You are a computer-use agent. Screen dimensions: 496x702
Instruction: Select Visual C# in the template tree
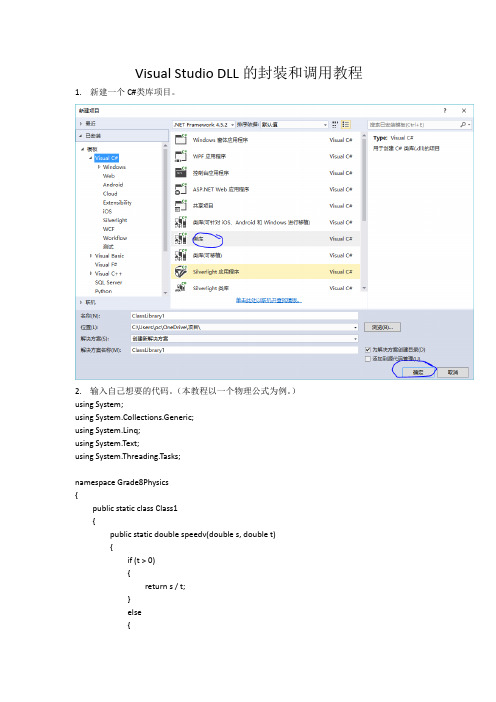point(107,158)
